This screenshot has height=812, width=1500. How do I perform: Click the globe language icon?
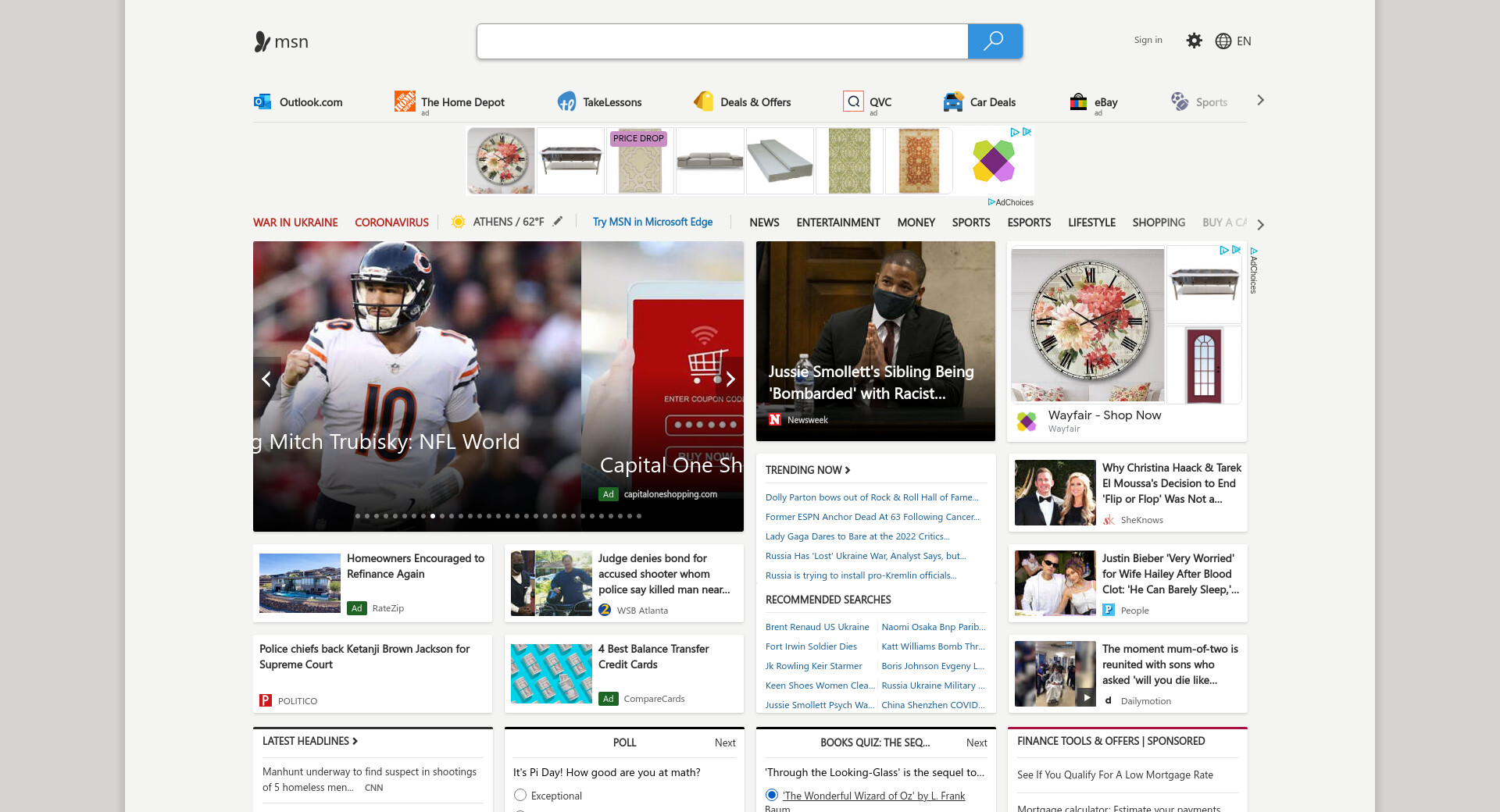click(1223, 41)
